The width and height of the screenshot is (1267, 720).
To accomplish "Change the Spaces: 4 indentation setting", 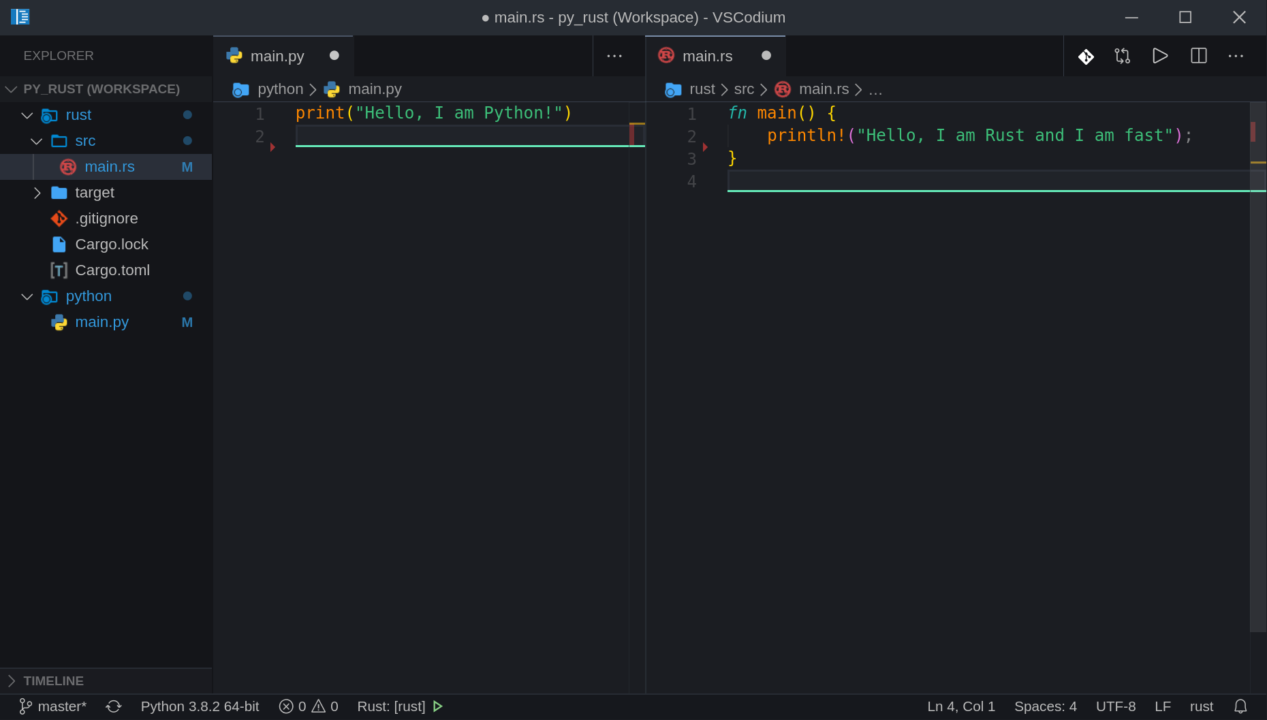I will (x=1045, y=706).
